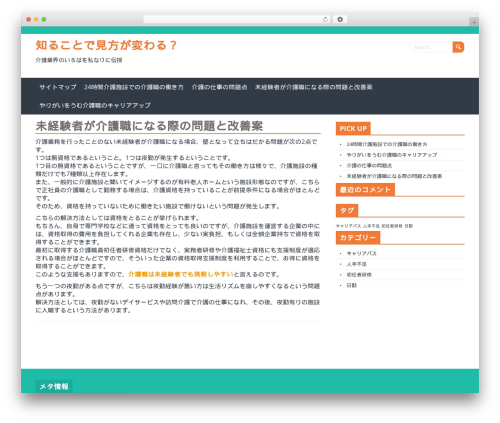Click the キャリアパス tag under タグ

point(348,226)
